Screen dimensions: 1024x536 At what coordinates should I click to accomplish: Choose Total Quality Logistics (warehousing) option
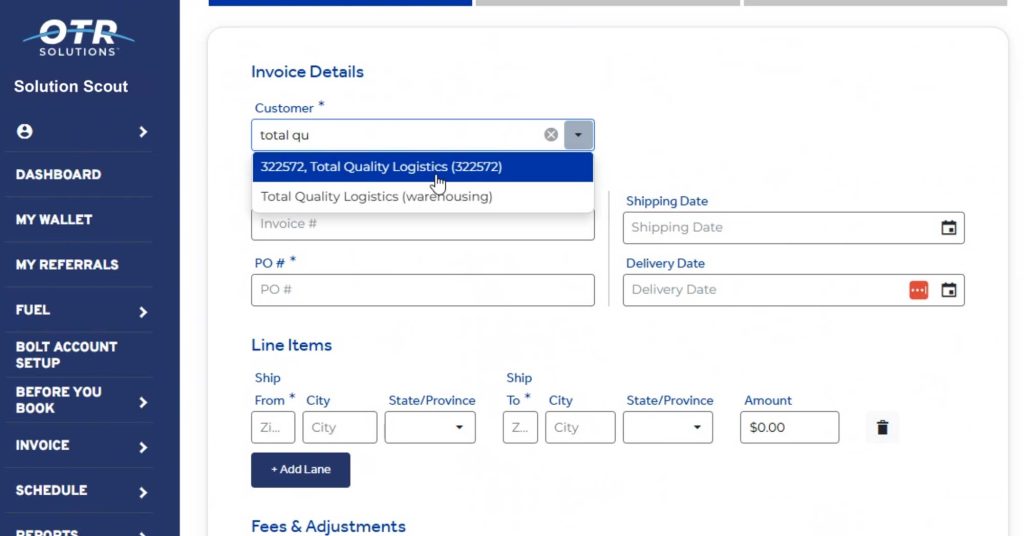(376, 197)
